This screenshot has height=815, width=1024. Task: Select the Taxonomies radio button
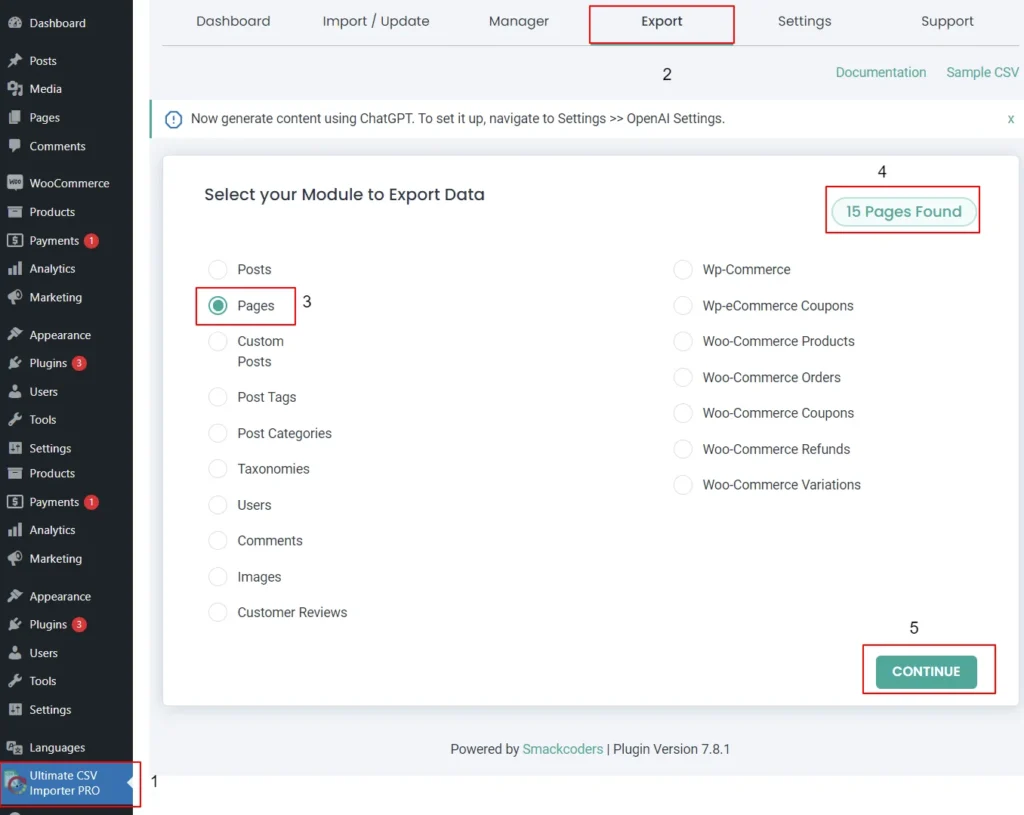pyautogui.click(x=217, y=469)
